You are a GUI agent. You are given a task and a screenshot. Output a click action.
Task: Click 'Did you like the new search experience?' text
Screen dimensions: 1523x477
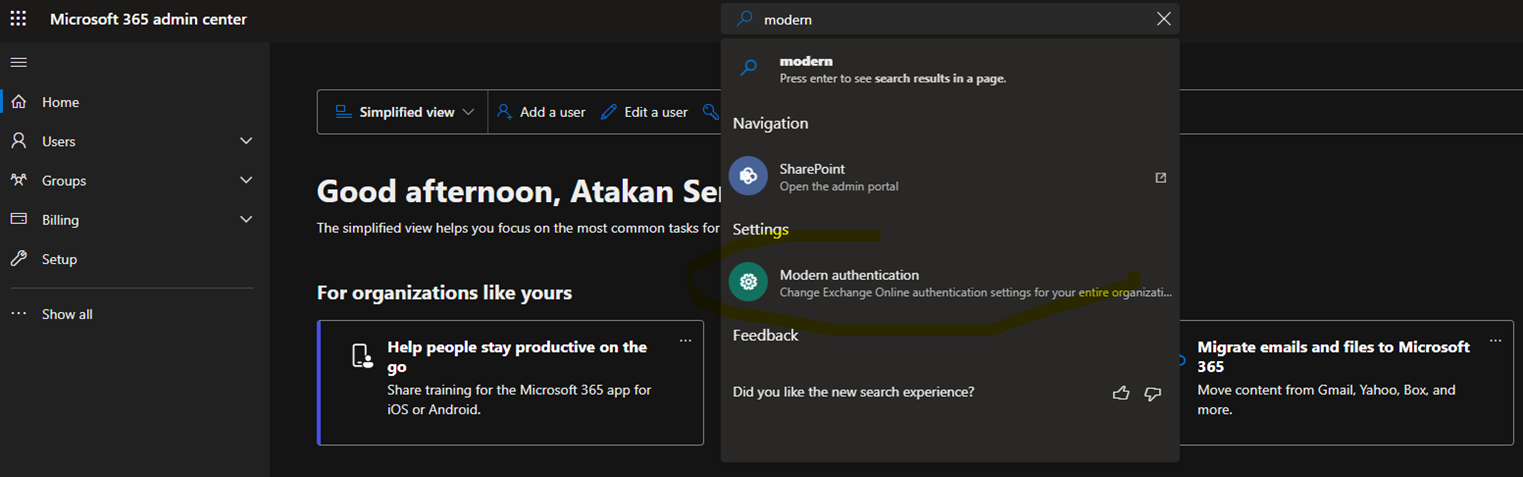pos(853,392)
